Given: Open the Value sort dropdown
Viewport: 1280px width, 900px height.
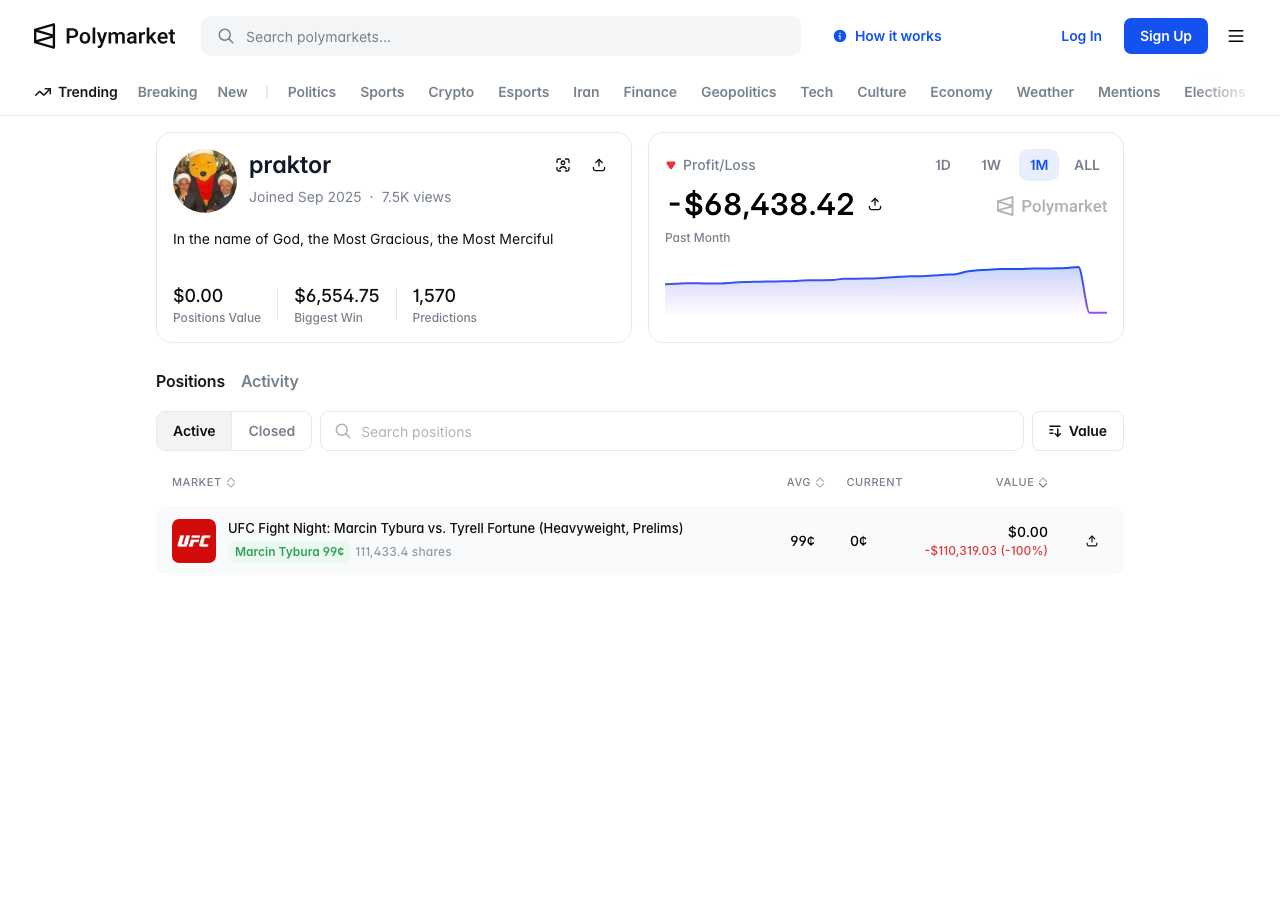Looking at the screenshot, I should coord(1077,431).
